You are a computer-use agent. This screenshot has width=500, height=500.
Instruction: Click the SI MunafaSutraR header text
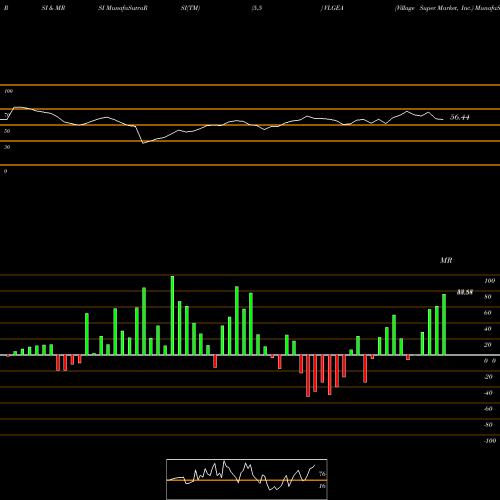tap(123, 8)
